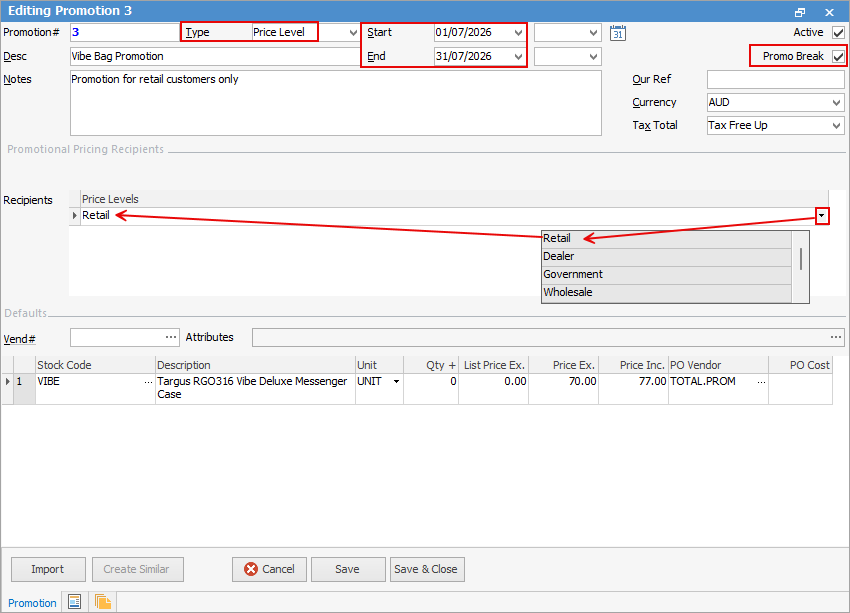Screen dimensions: 850x613
Task: Select Government from the price level list
Action: click(666, 274)
